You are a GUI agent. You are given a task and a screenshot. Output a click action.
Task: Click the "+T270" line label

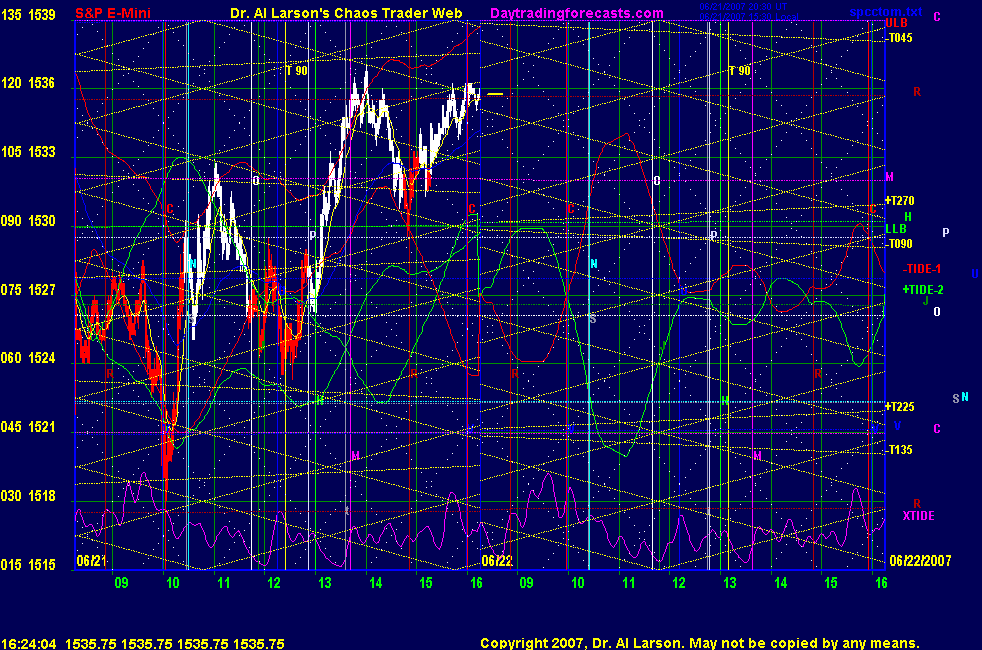(x=899, y=201)
